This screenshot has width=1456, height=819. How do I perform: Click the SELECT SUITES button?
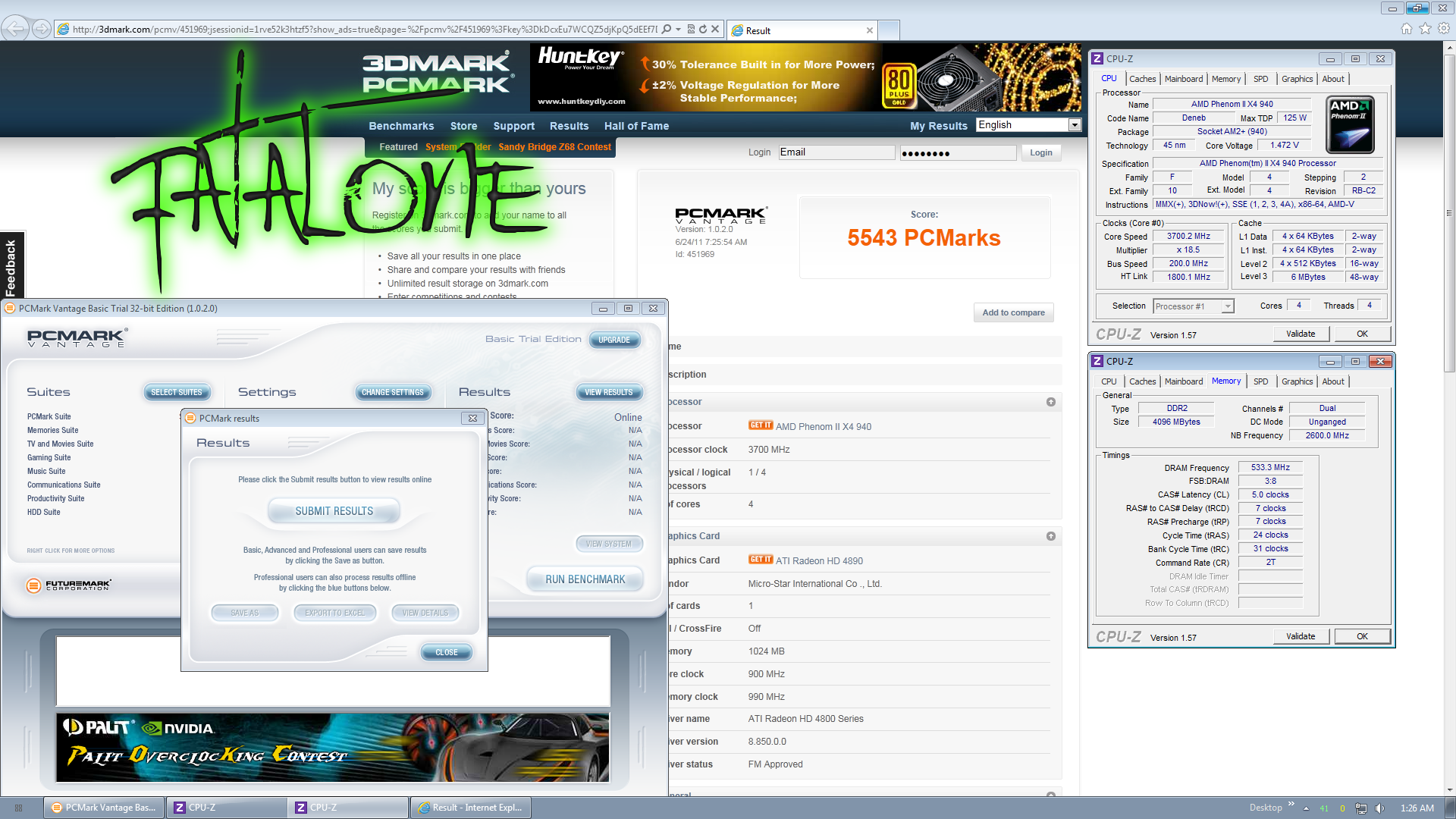click(x=177, y=392)
